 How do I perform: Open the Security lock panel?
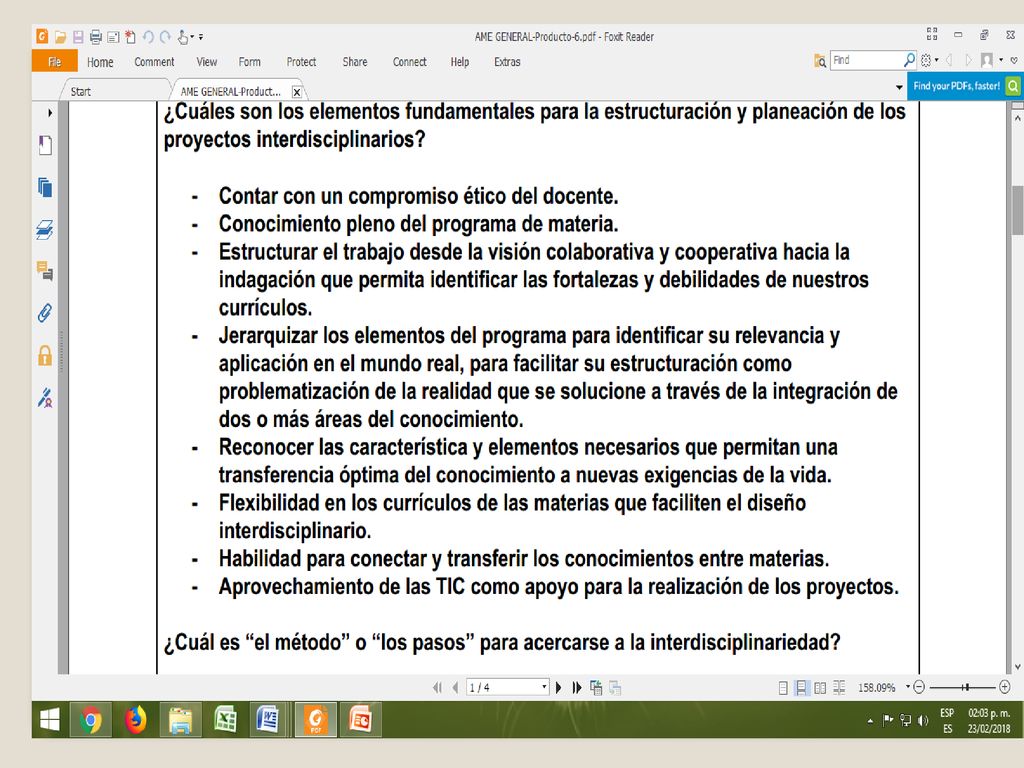pos(45,355)
